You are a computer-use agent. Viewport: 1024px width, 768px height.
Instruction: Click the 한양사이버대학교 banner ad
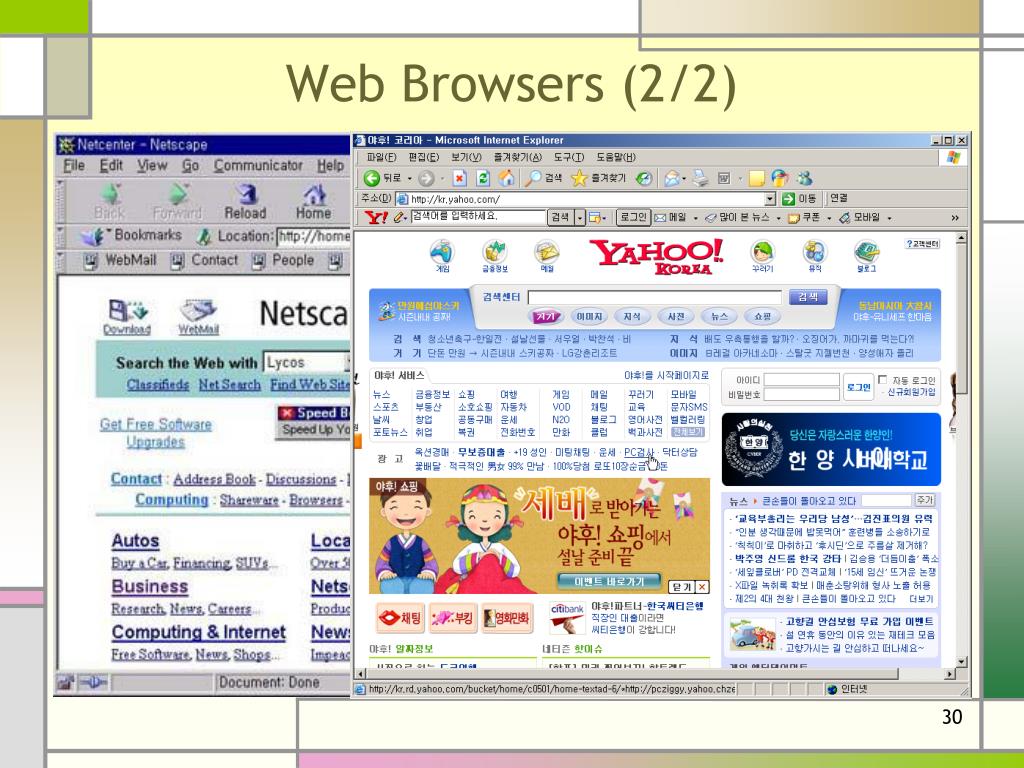tap(831, 449)
